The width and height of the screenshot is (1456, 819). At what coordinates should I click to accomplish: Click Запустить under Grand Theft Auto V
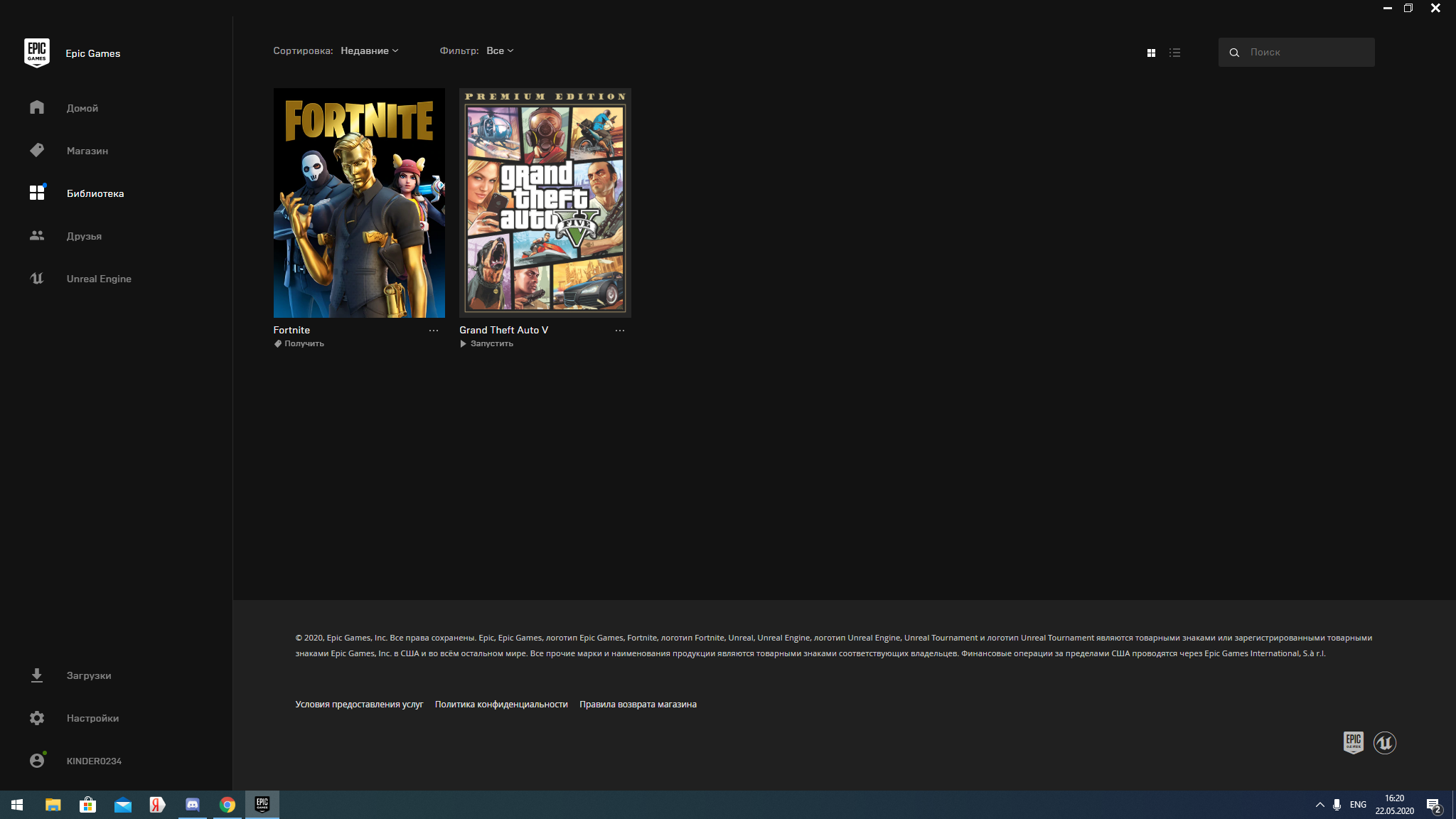[486, 343]
